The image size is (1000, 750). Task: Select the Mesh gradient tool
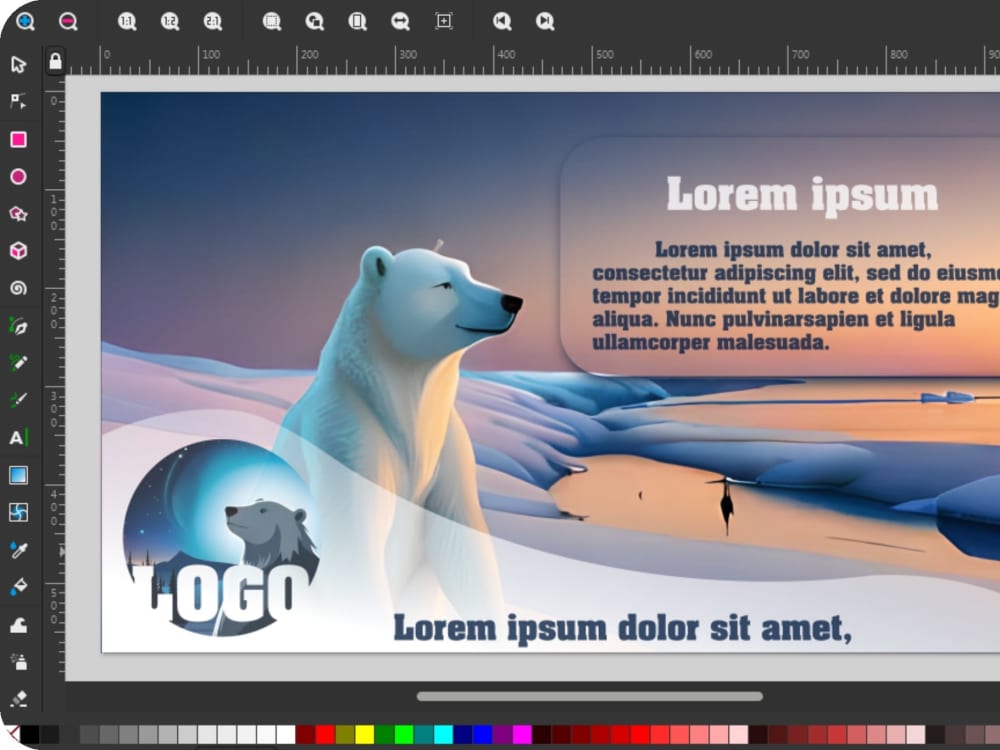pos(18,512)
